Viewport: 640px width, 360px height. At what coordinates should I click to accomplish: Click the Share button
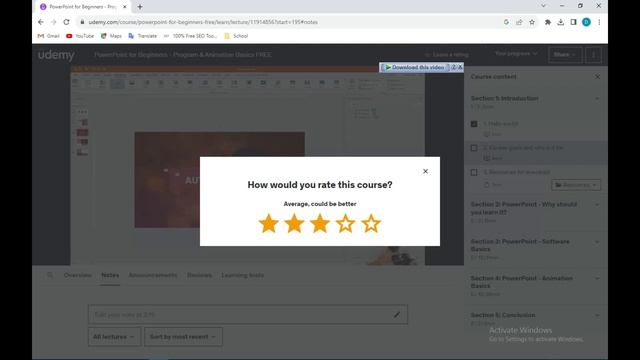point(565,54)
